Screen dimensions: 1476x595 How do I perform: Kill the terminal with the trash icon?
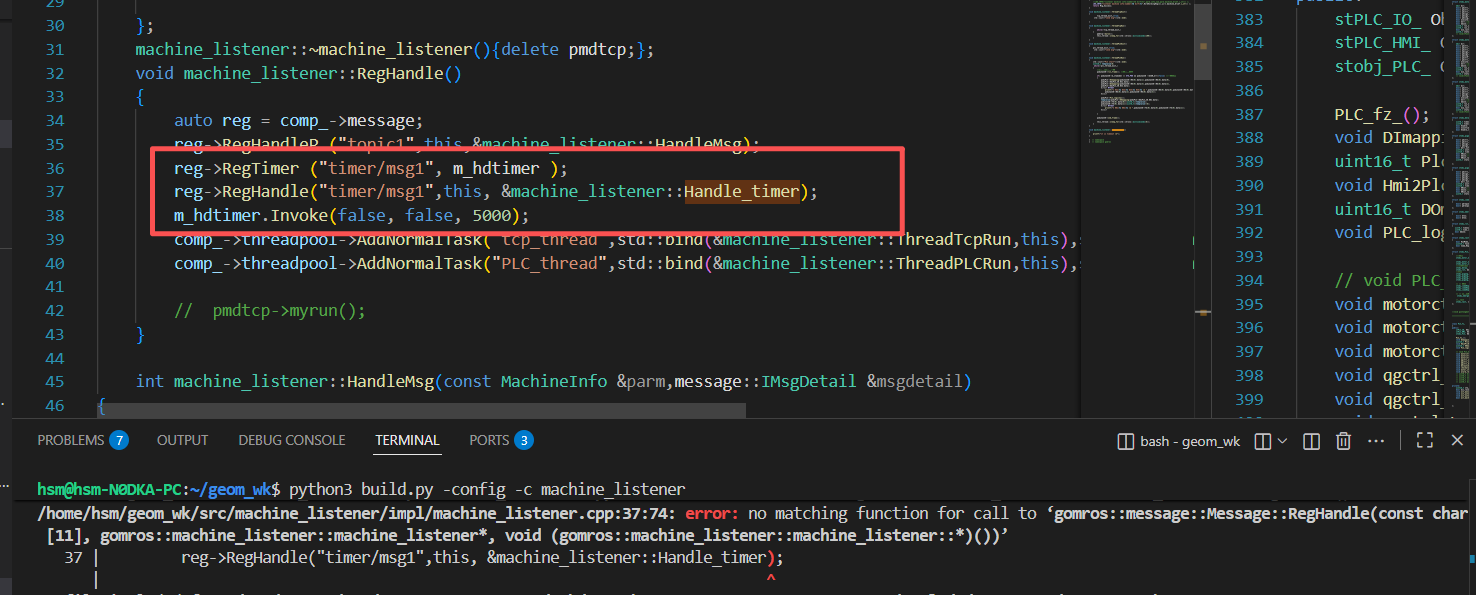click(1344, 441)
